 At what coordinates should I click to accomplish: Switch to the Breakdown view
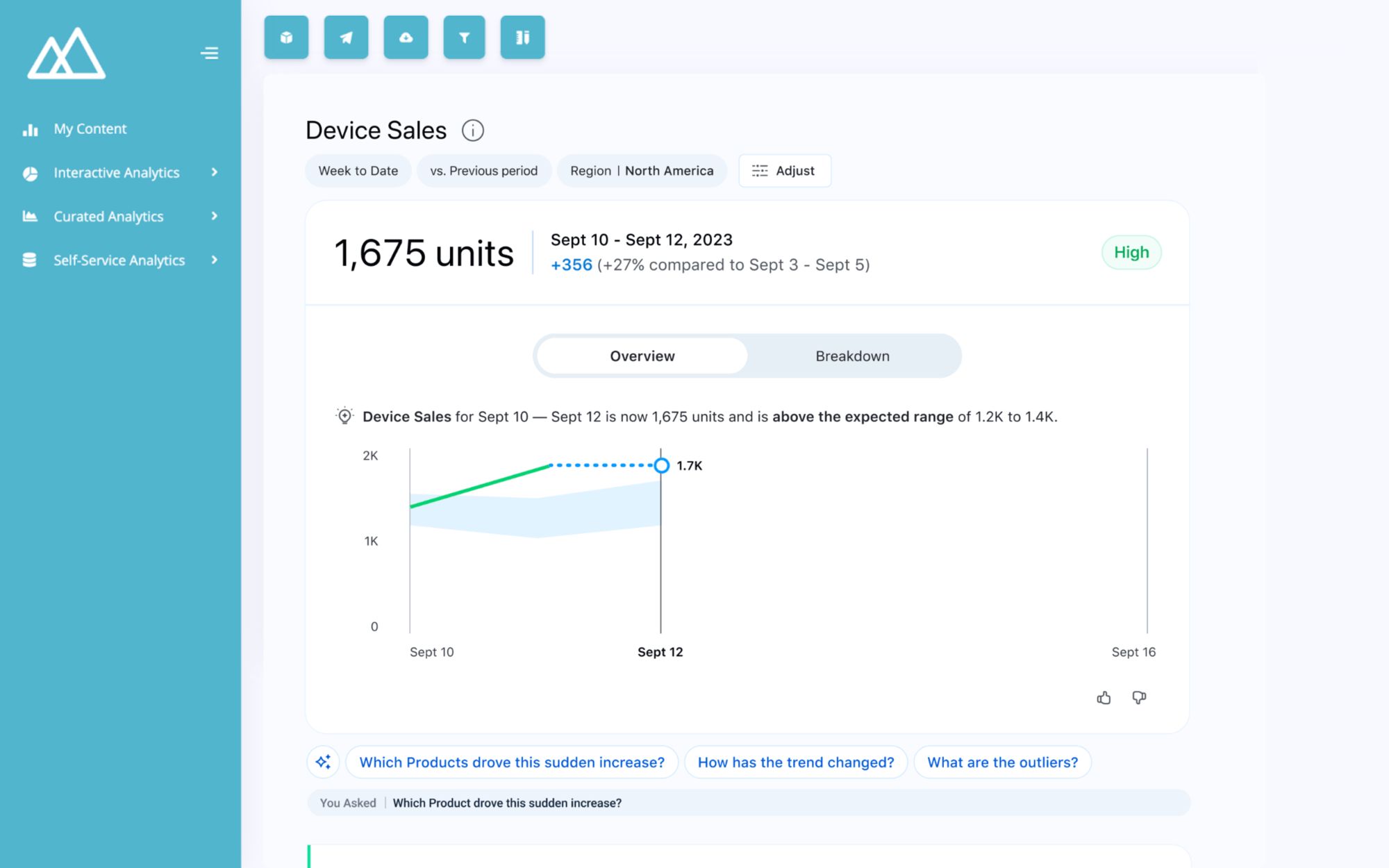click(x=852, y=356)
